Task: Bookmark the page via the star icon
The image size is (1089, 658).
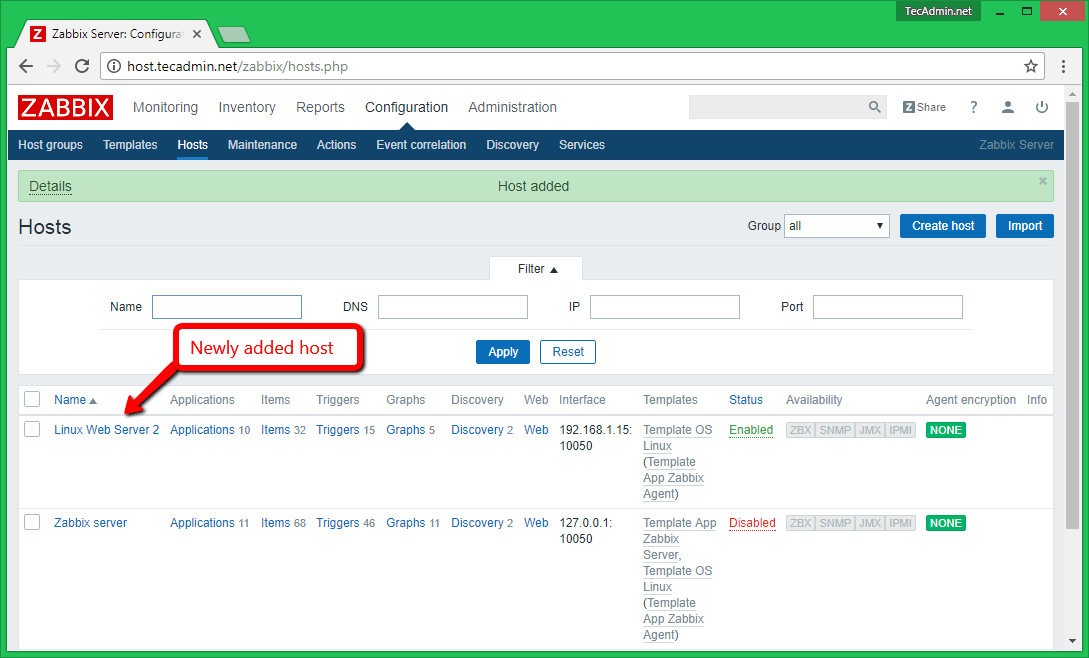Action: point(1030,66)
